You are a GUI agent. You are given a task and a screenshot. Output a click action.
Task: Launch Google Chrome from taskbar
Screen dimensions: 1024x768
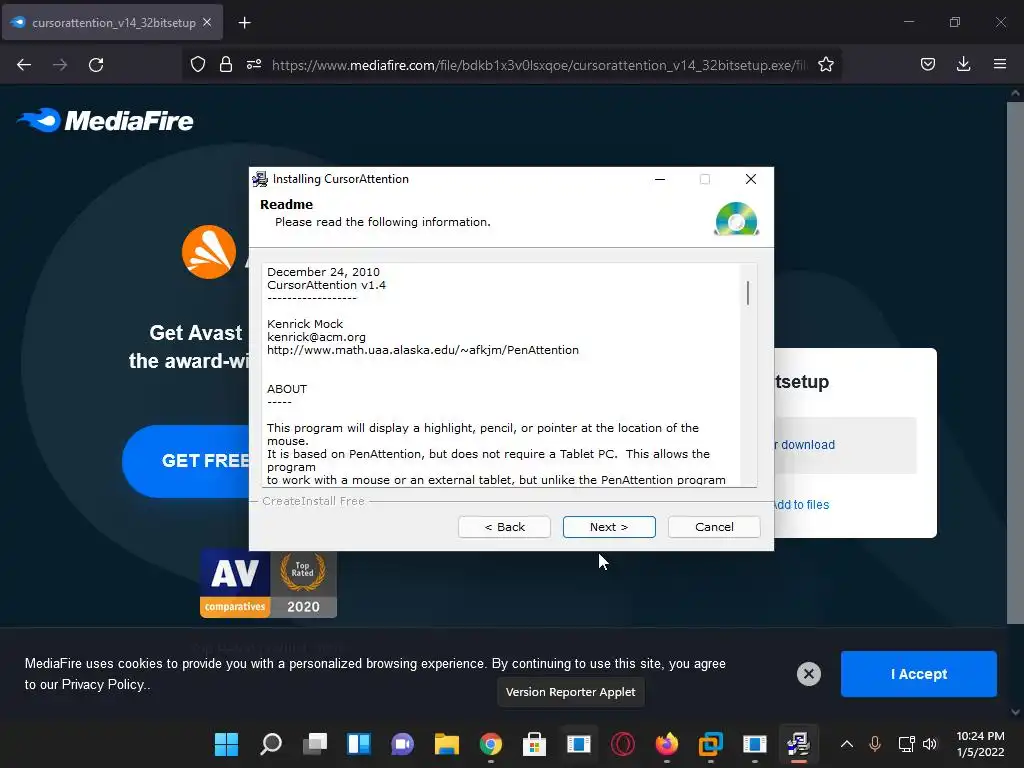click(490, 744)
